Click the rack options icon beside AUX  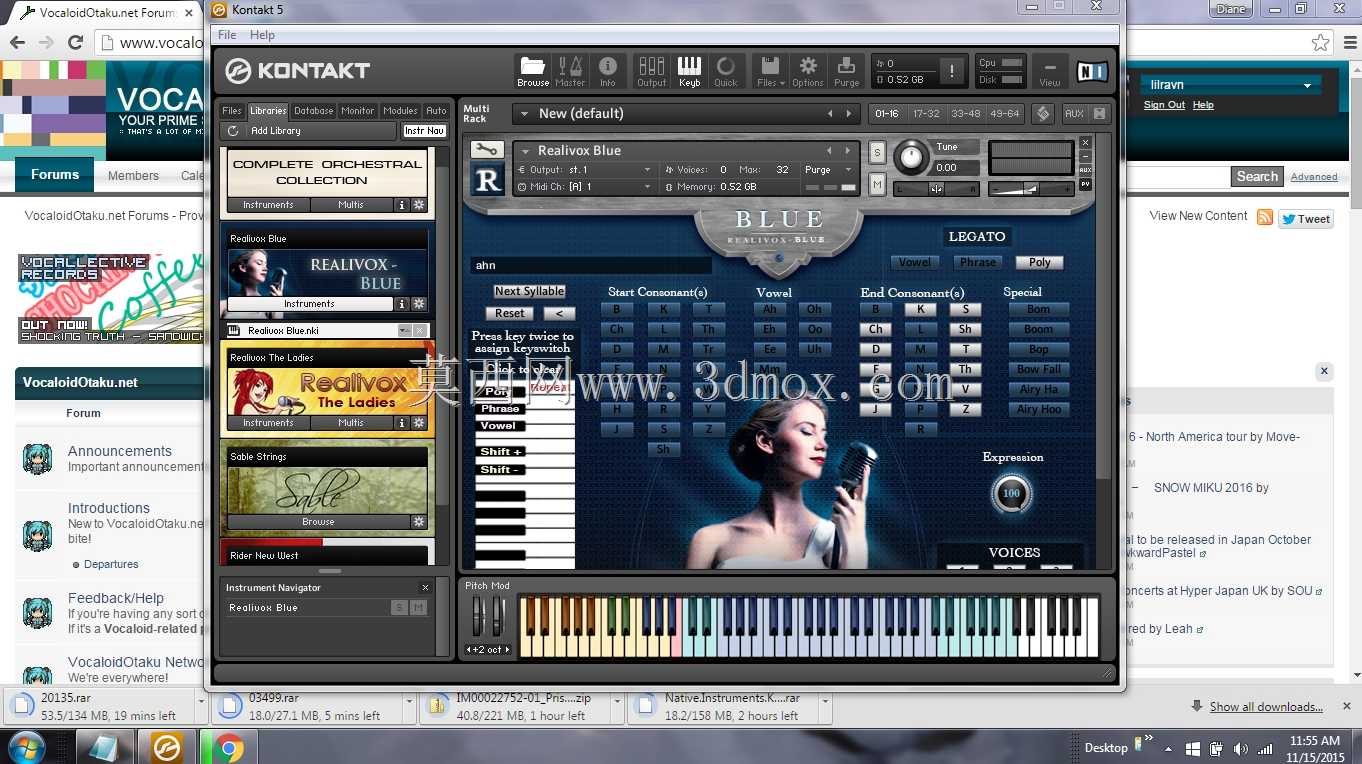[x=1043, y=113]
